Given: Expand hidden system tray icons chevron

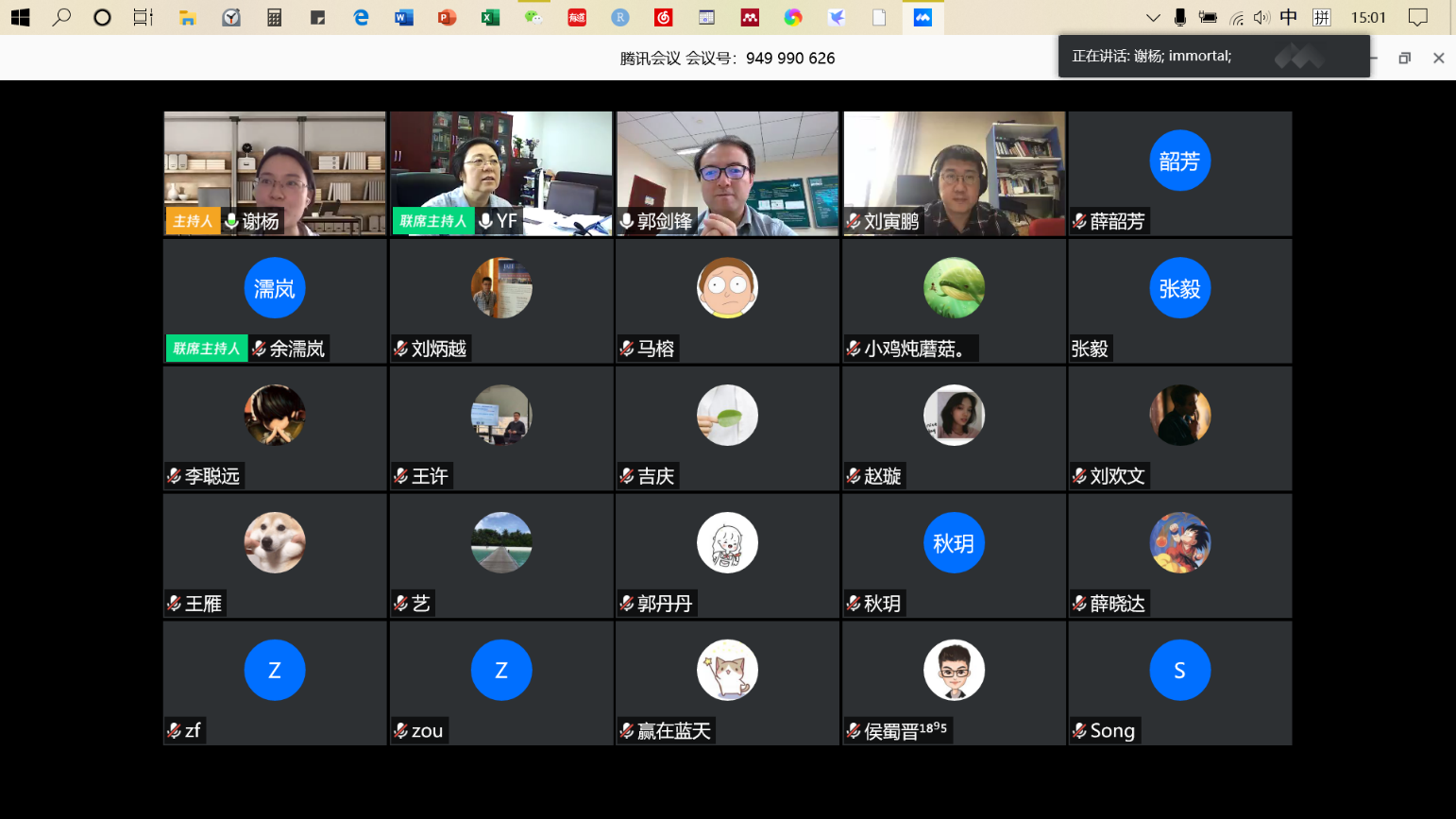Looking at the screenshot, I should 1153,17.
